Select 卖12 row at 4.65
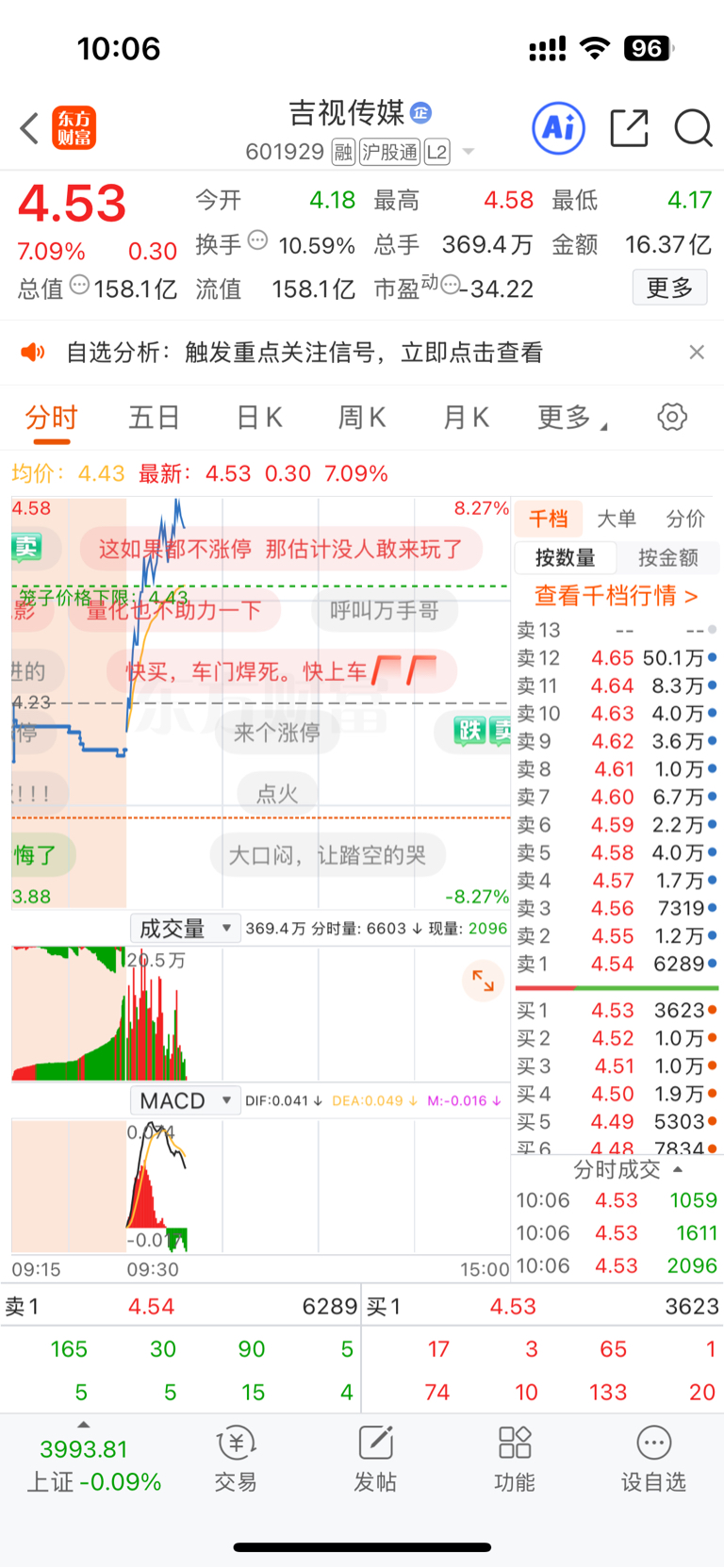 click(617, 657)
